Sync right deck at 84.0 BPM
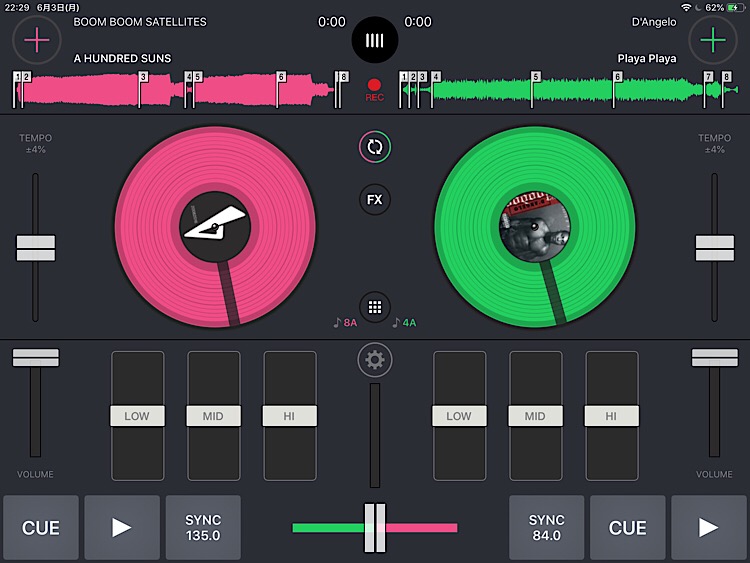 coord(546,528)
